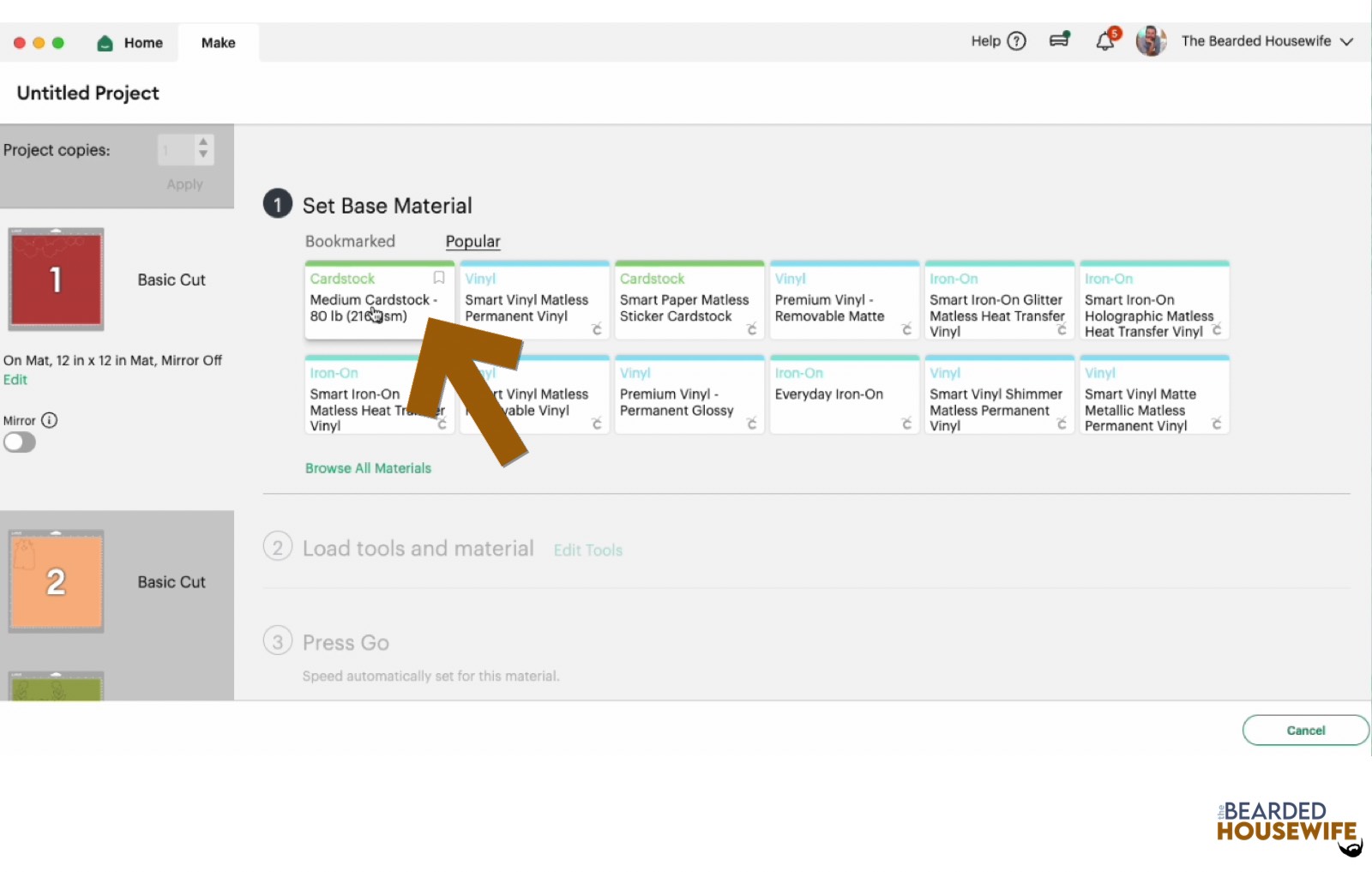This screenshot has width=1372, height=872.
Task: Enable the Mirror toggle for mat 1
Action: [x=20, y=442]
